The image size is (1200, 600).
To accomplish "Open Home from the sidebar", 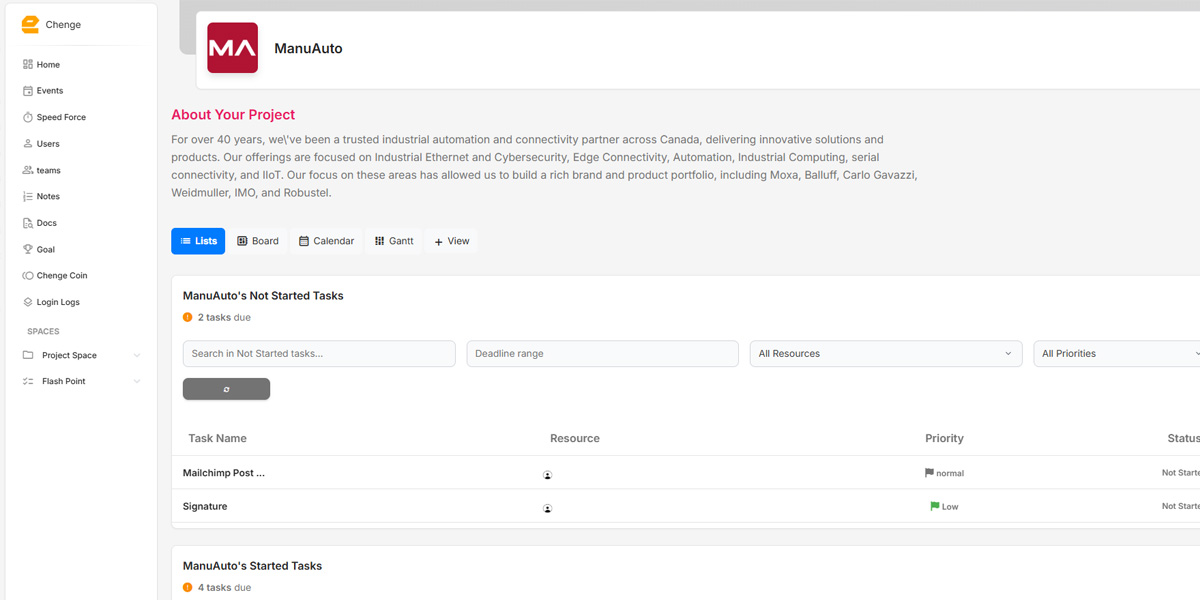I will coord(48,65).
